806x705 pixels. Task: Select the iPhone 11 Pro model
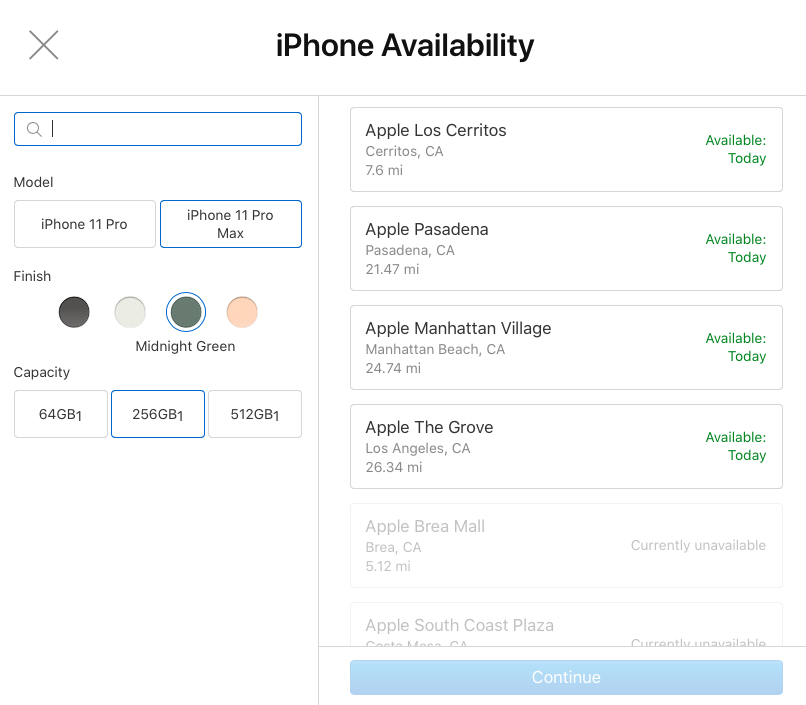click(x=85, y=224)
